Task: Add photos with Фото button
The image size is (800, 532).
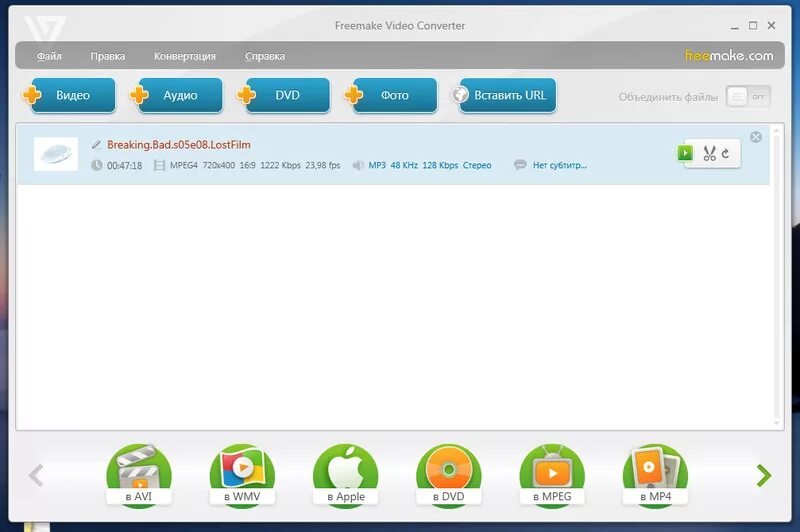Action: pyautogui.click(x=391, y=95)
